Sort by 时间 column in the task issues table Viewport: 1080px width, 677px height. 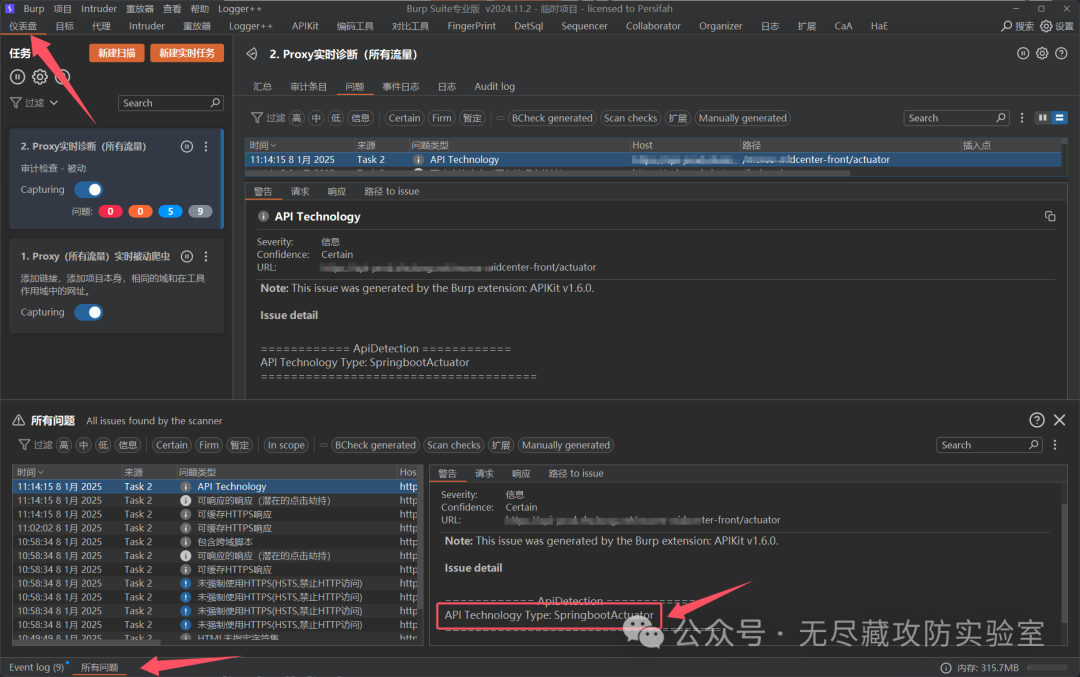tap(300, 145)
